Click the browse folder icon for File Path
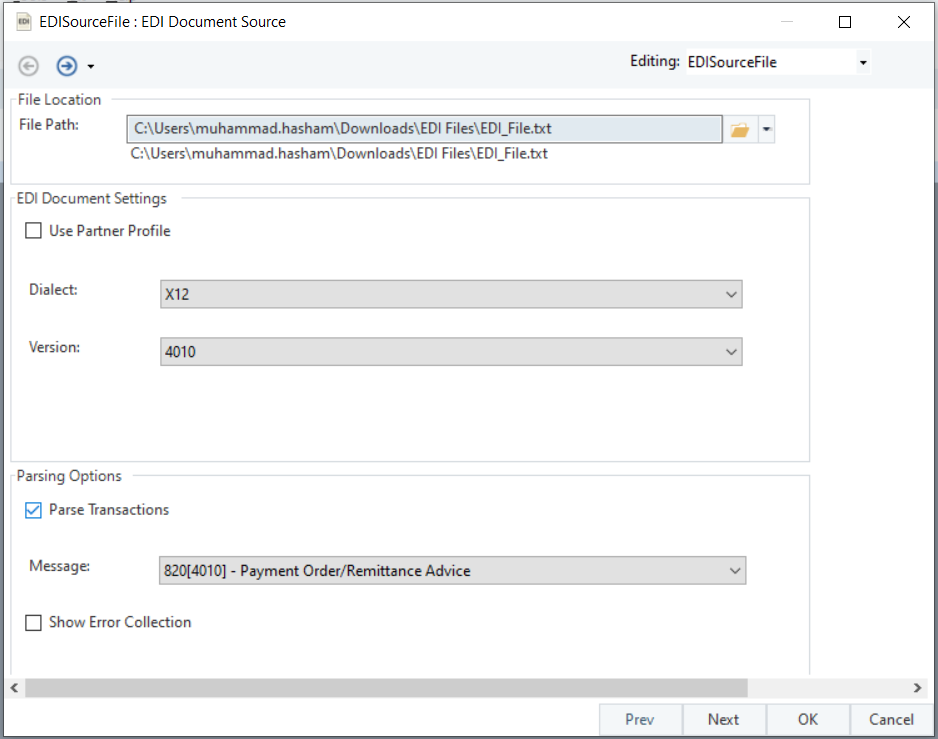Screen dimensions: 938x739 click(x=739, y=130)
